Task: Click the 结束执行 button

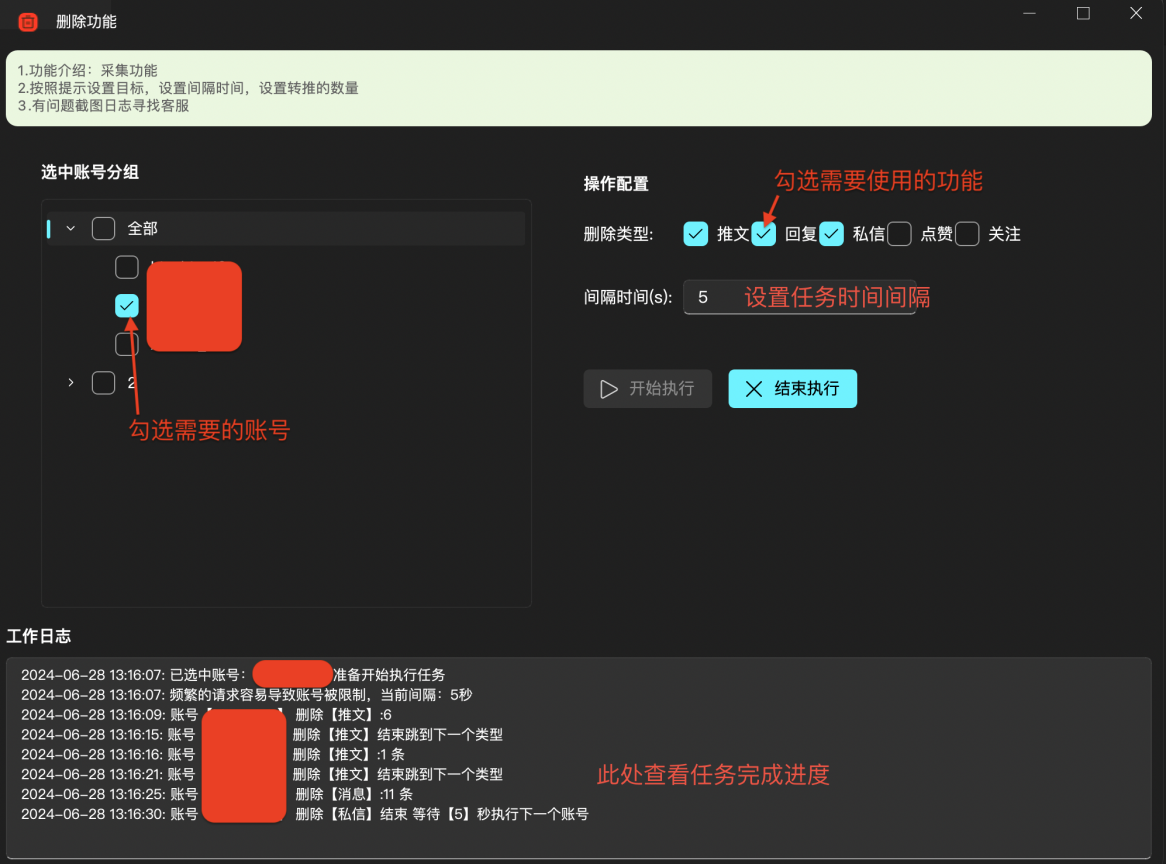Action: click(x=792, y=389)
